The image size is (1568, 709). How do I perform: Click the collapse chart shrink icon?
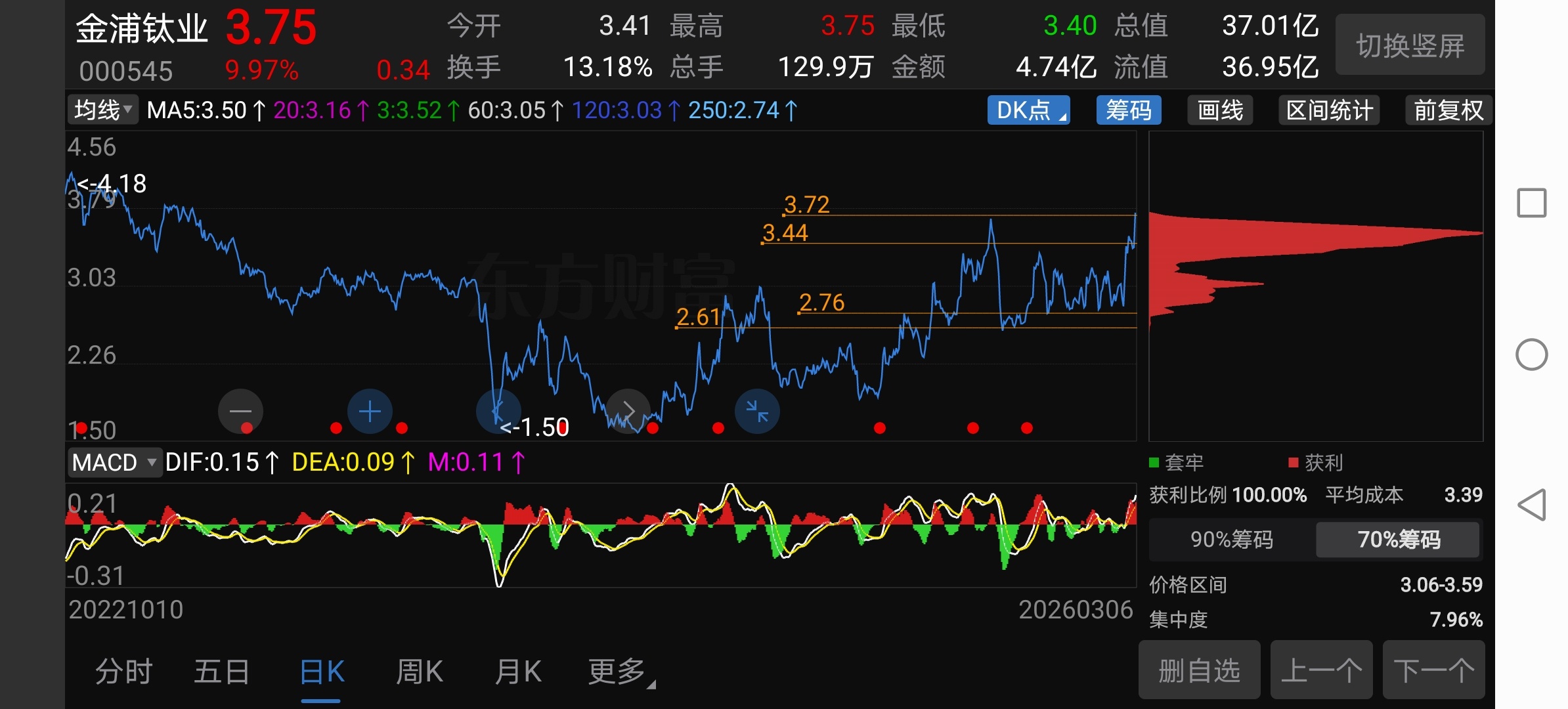[757, 412]
